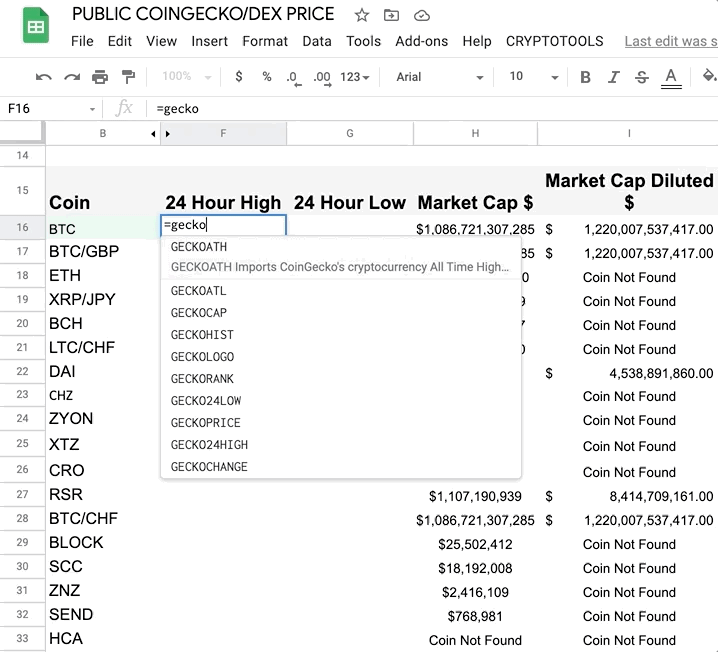Decrease decimal places
This screenshot has height=652, width=718.
[294, 77]
